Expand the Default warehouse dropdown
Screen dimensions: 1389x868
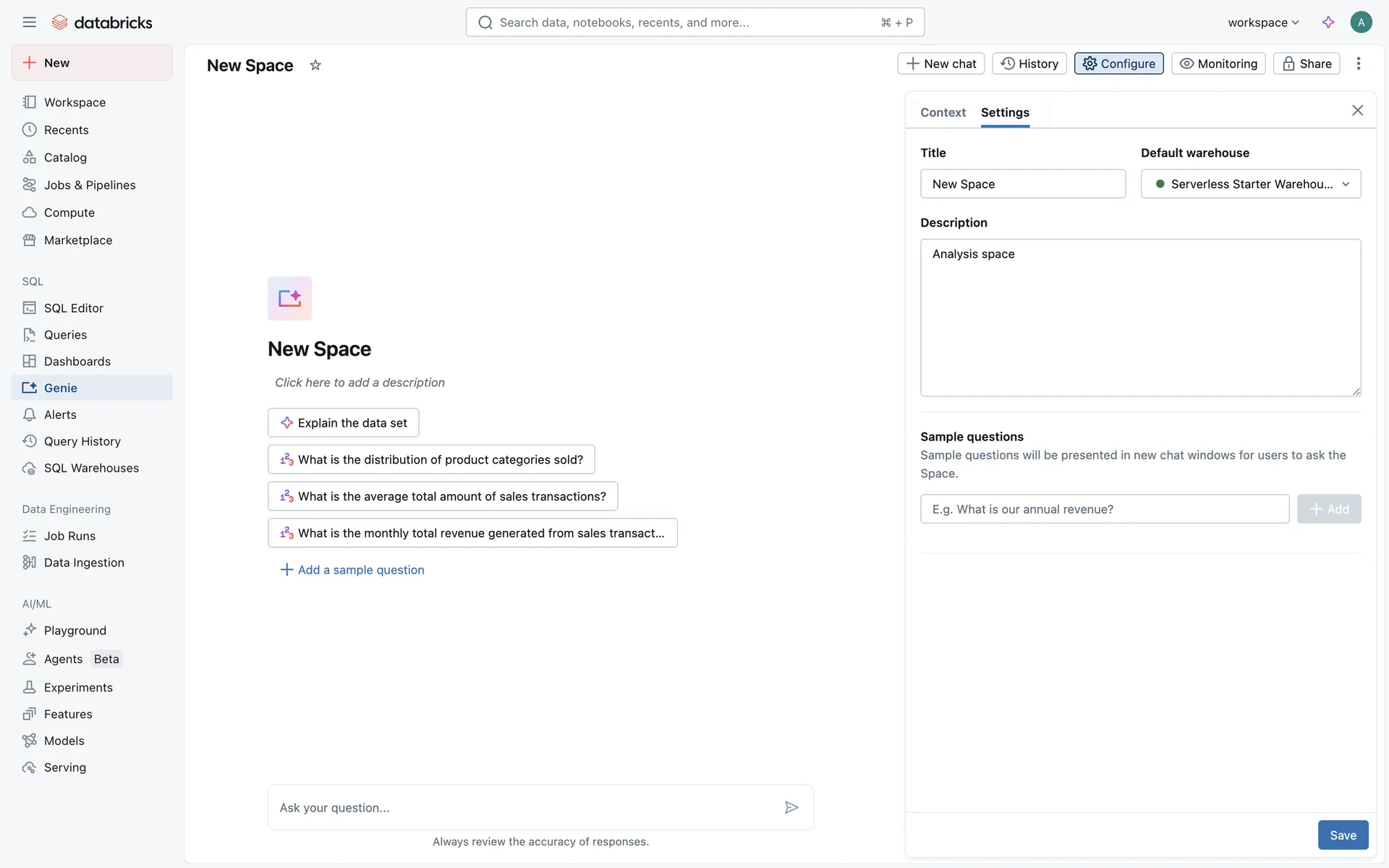1250,184
